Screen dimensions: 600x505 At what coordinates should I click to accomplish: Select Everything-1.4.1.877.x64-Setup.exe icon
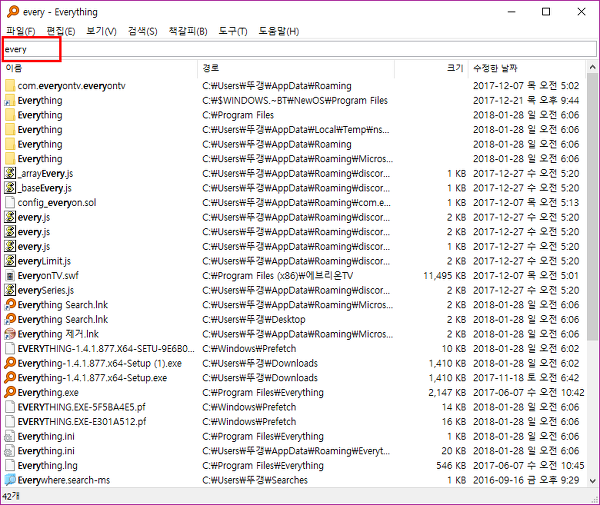click(x=10, y=378)
